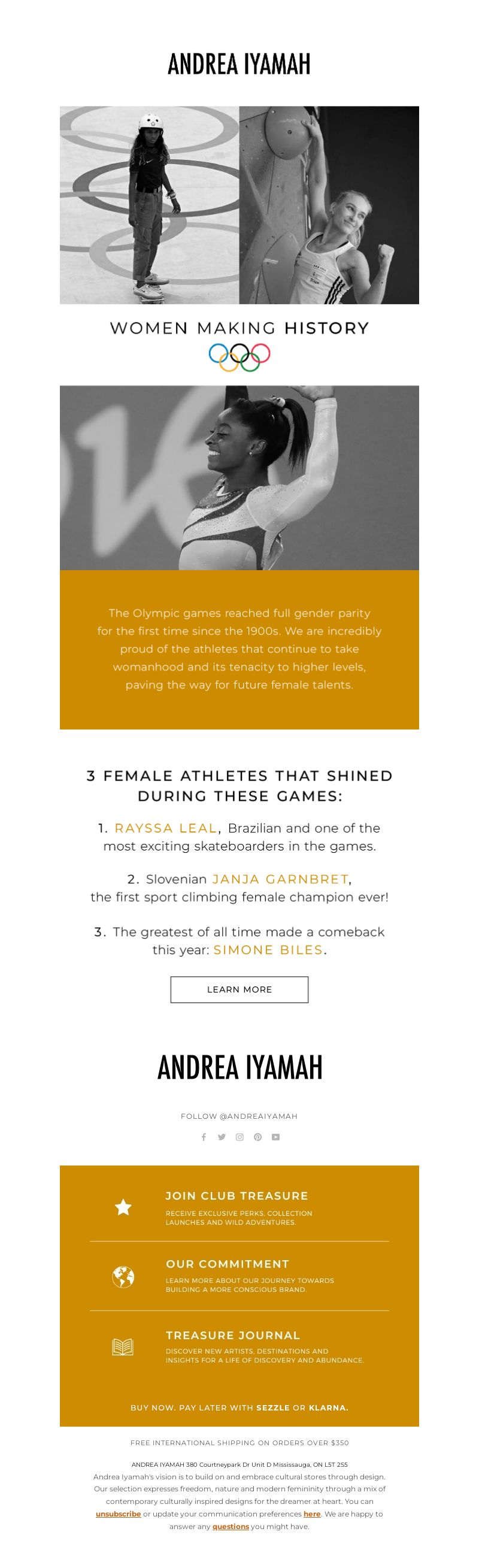Click the Simone Biles gymnast photo
The height and width of the screenshot is (1568, 479).
239,478
